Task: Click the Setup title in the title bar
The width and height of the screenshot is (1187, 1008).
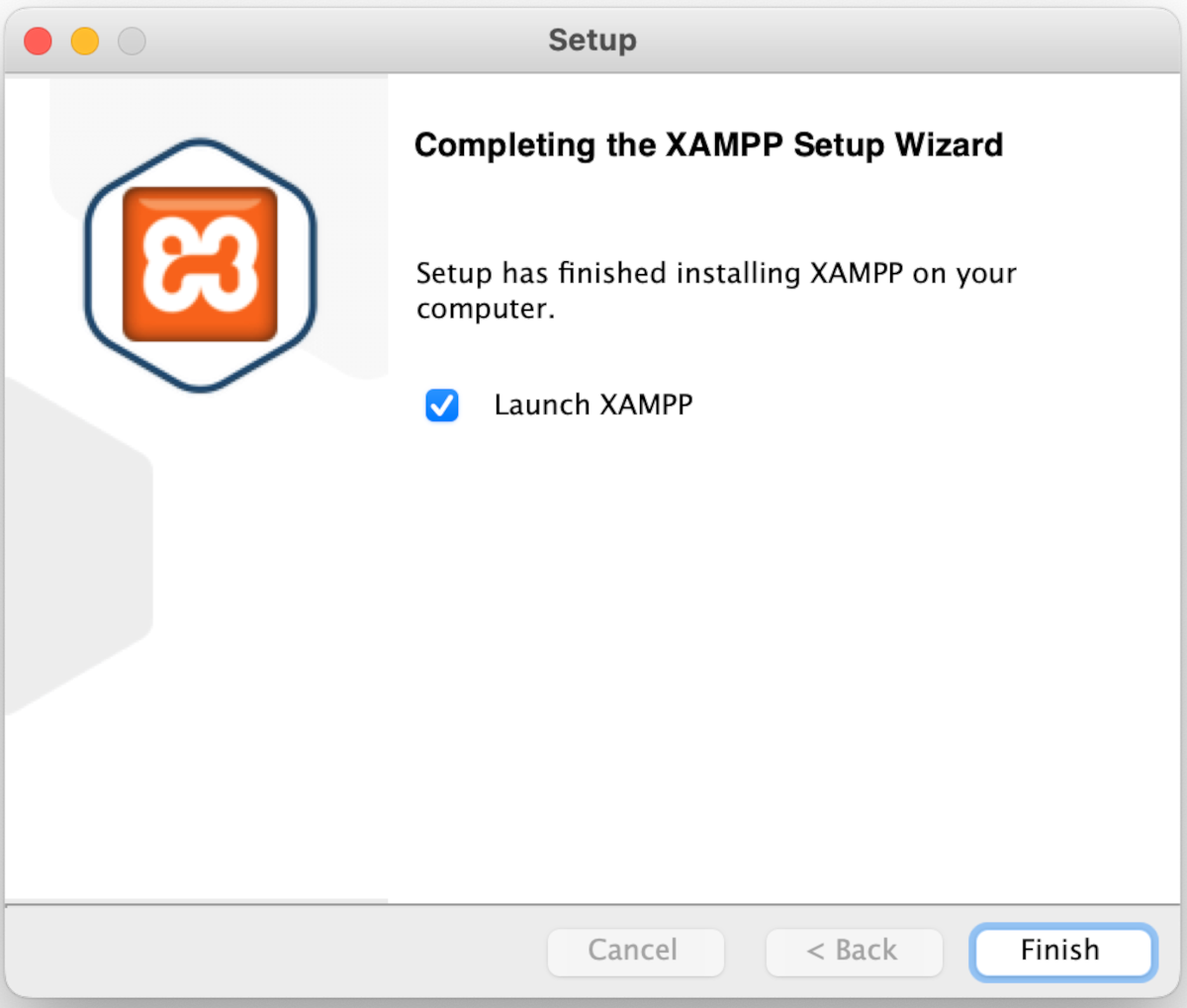Action: pyautogui.click(x=593, y=41)
